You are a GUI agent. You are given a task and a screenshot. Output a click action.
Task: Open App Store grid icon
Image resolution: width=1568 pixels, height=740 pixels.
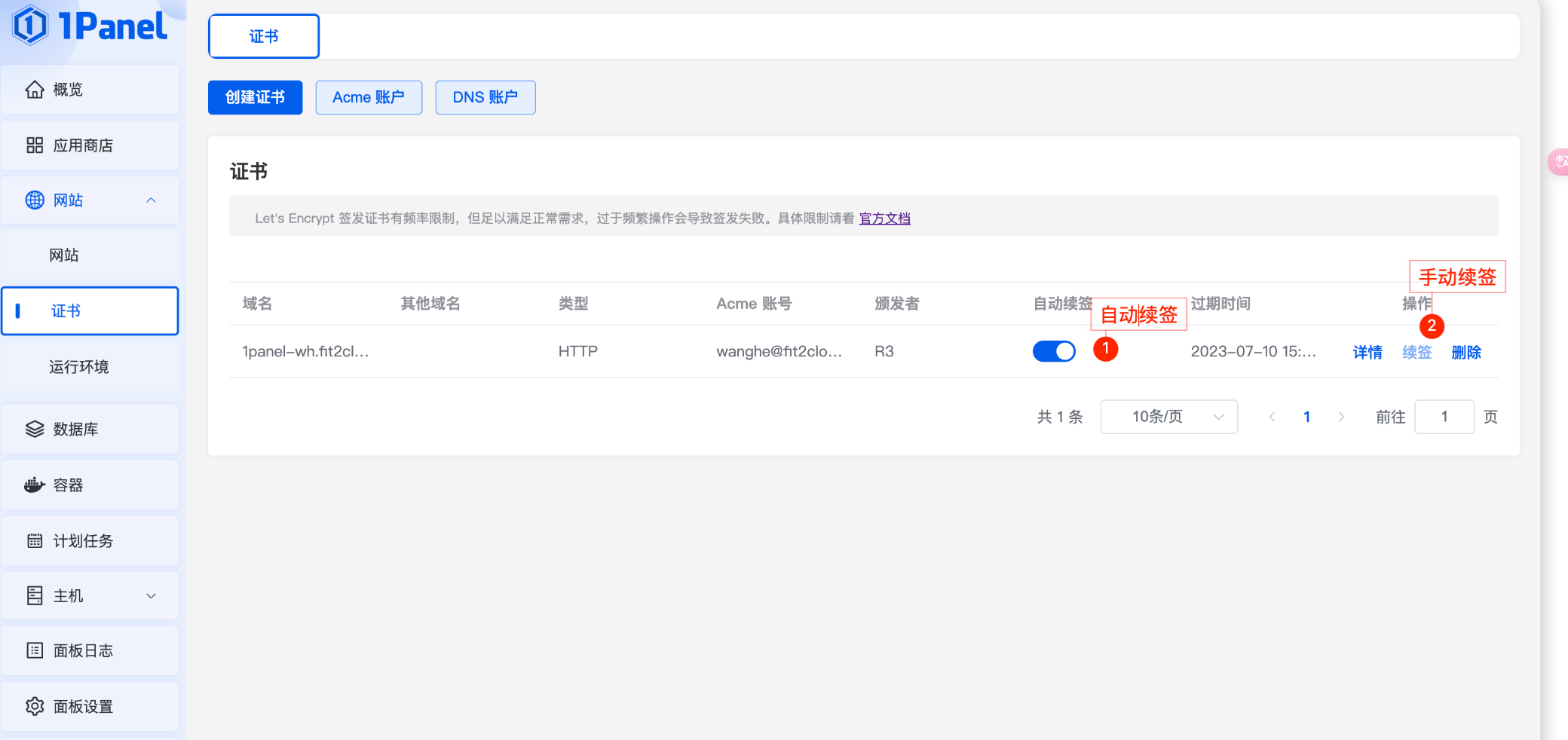35,145
